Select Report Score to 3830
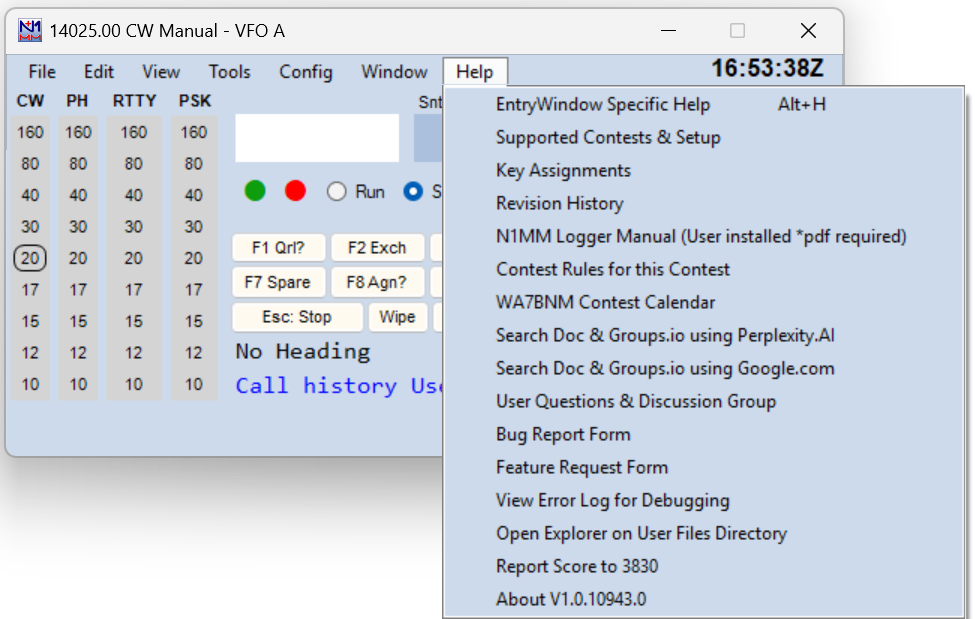 click(577, 566)
